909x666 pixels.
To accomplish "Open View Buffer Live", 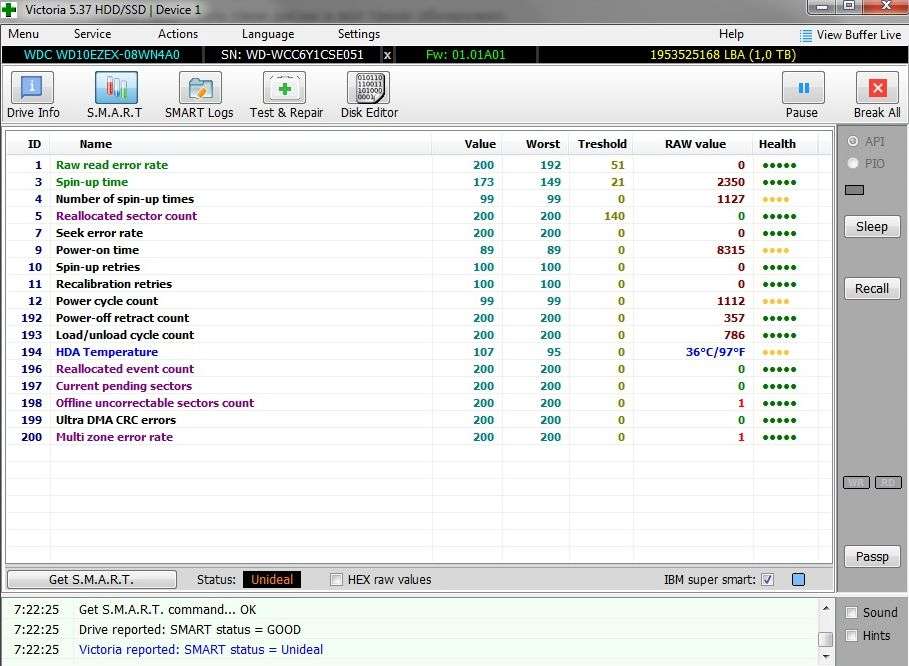I will point(849,34).
